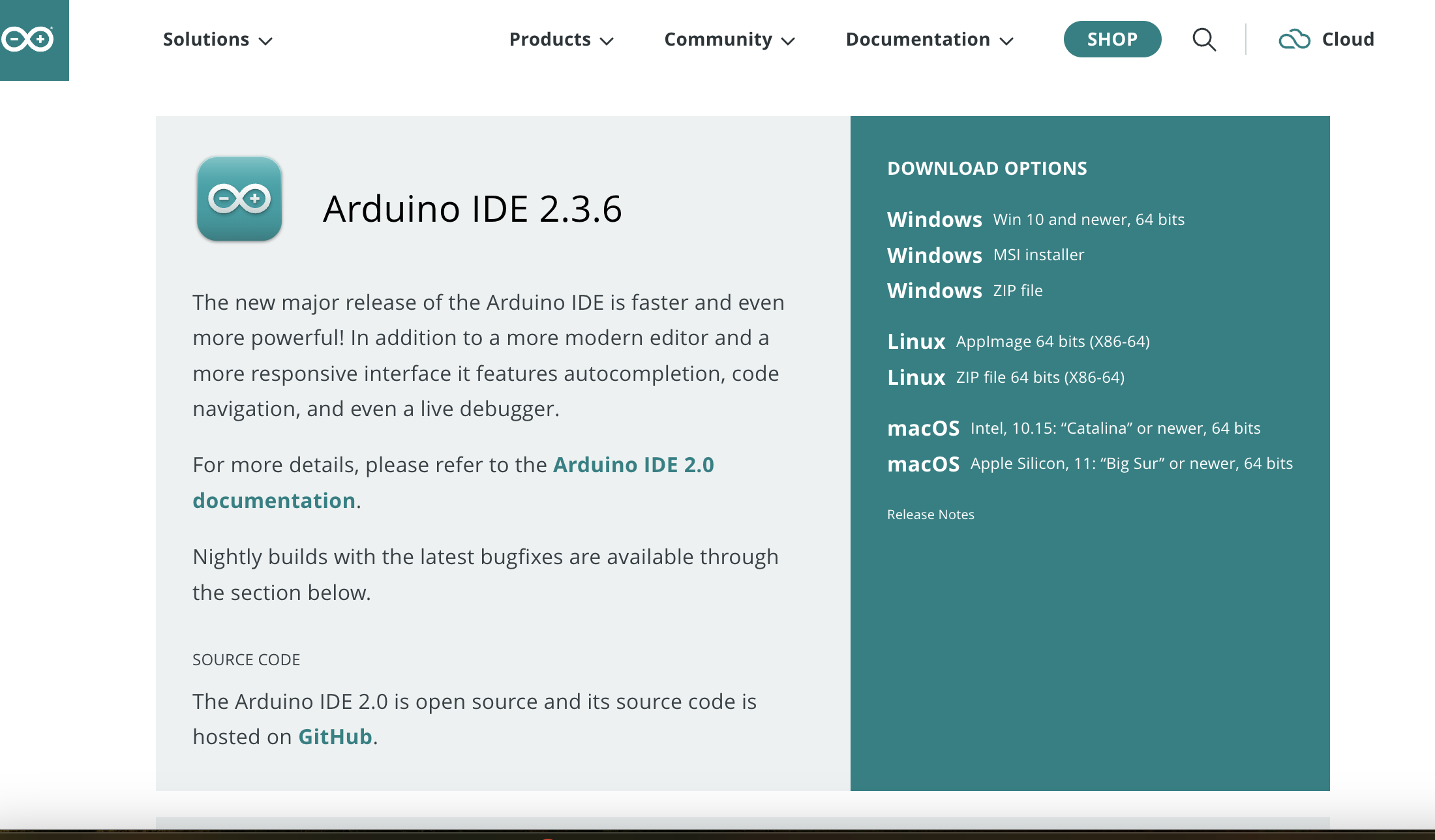Download macOS Apple Silicon Big Sur version
The image size is (1435, 840).
click(x=1090, y=464)
